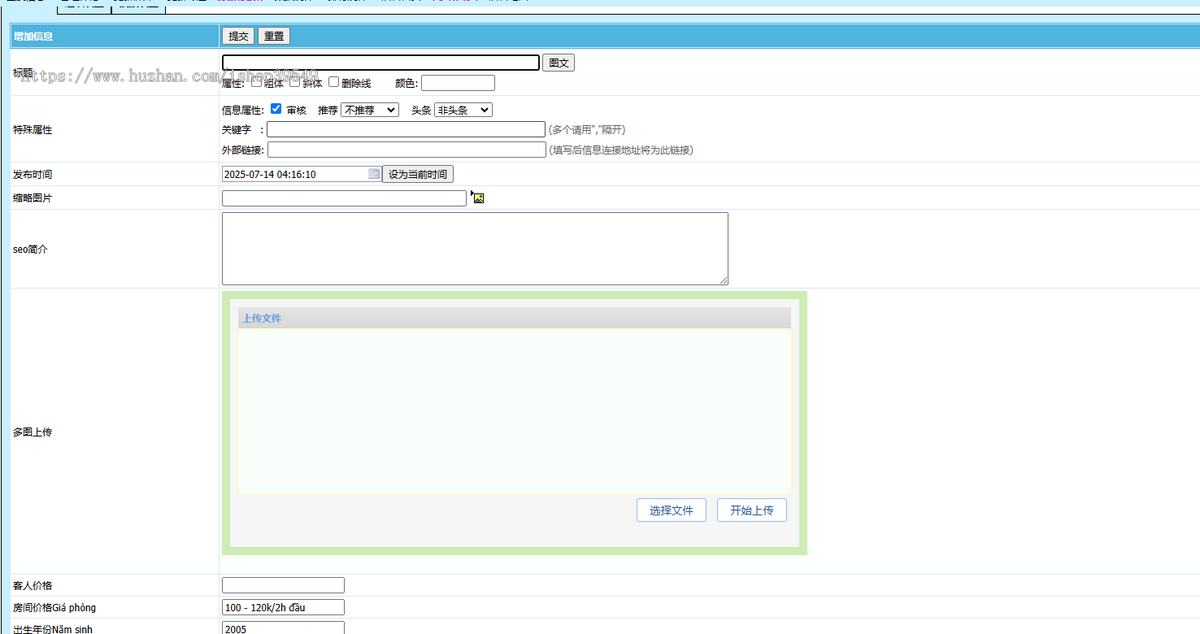Focus the 关键字 keywords input

click(406, 129)
